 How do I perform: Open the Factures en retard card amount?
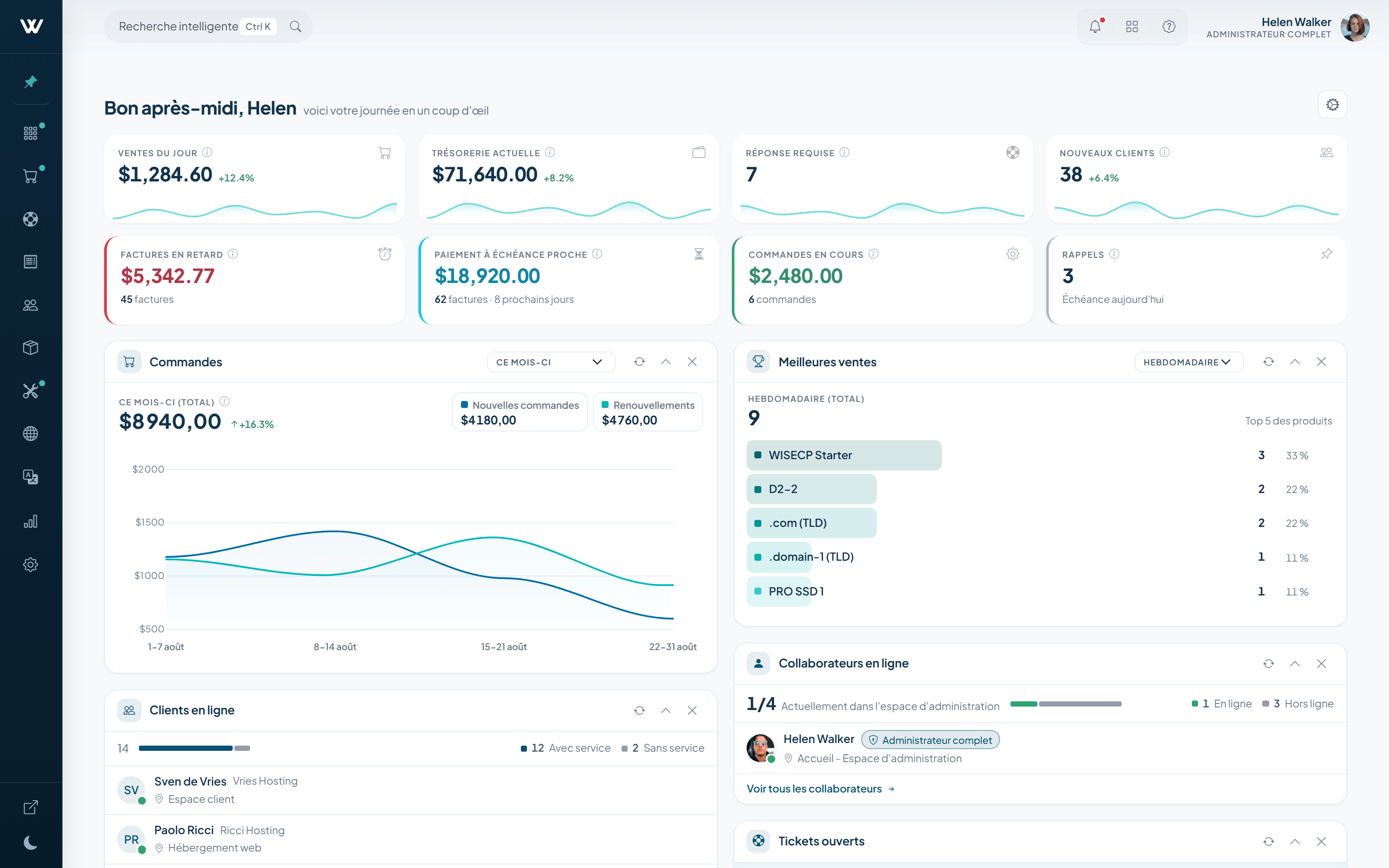(x=168, y=276)
